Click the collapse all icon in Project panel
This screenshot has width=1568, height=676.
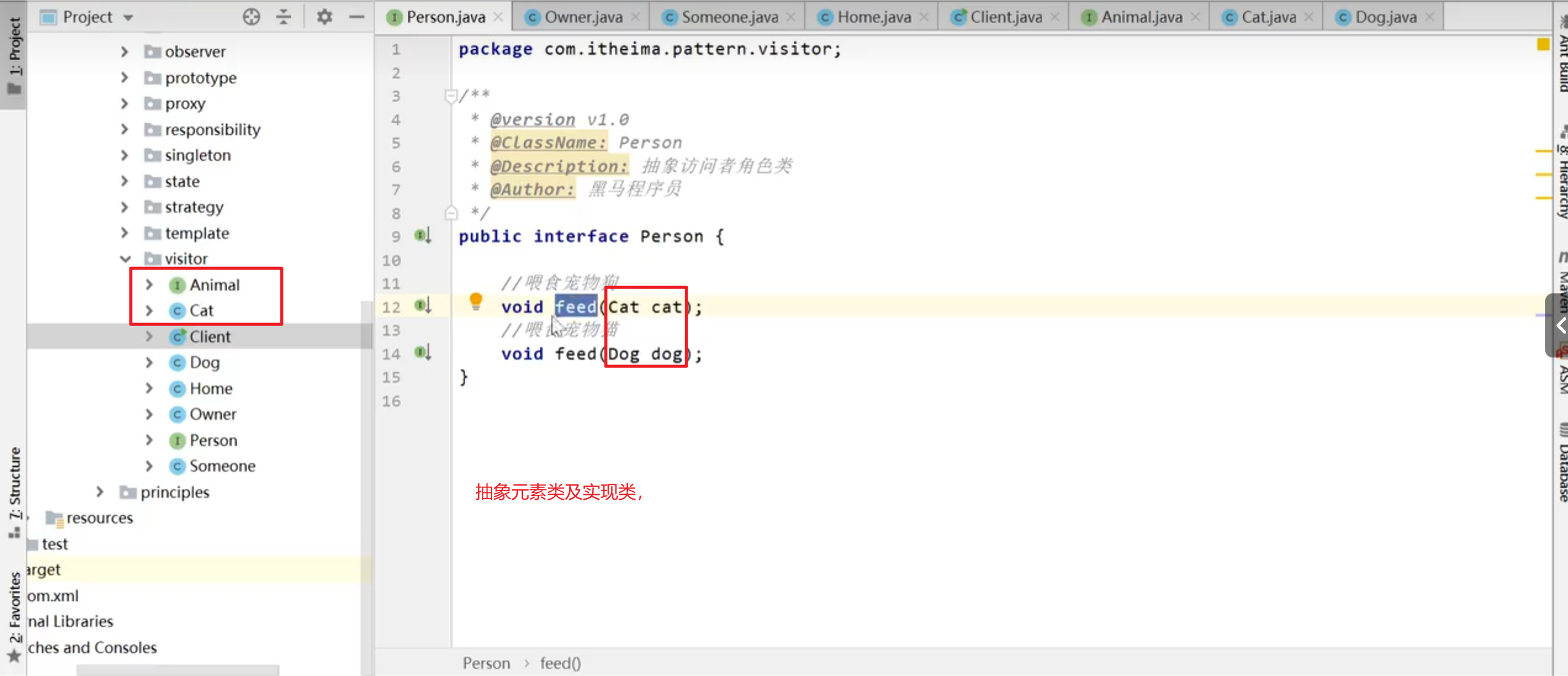click(283, 17)
